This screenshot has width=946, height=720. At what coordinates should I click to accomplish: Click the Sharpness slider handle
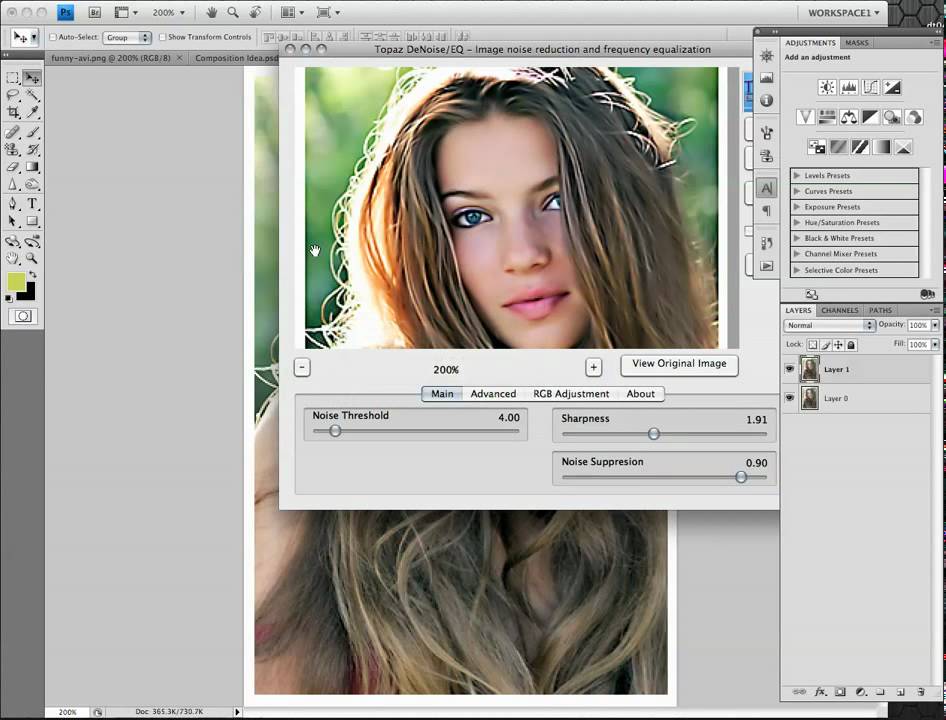[653, 434]
